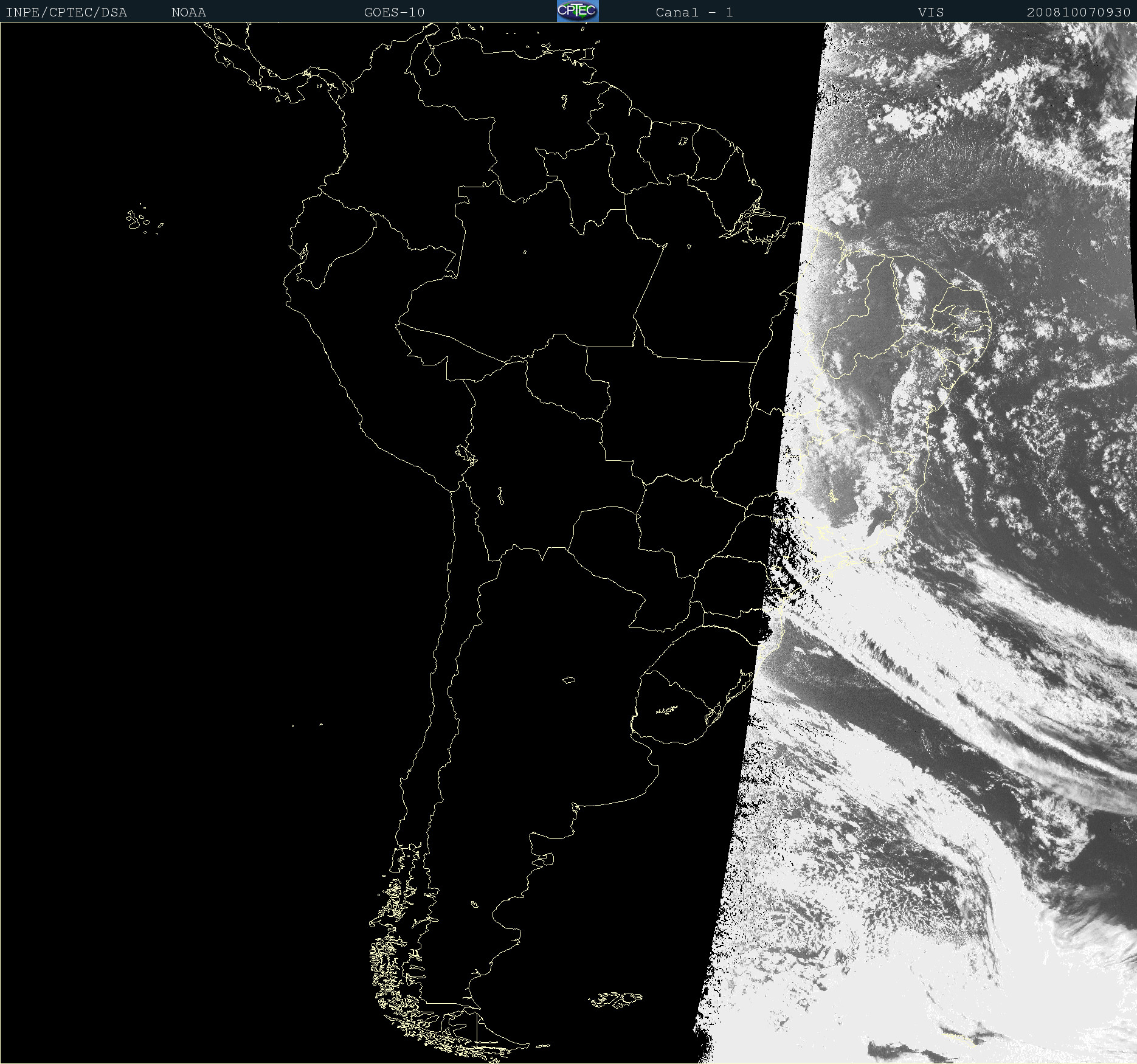This screenshot has width=1137, height=1064.
Task: Click the CPTEC logo in header
Action: point(578,11)
